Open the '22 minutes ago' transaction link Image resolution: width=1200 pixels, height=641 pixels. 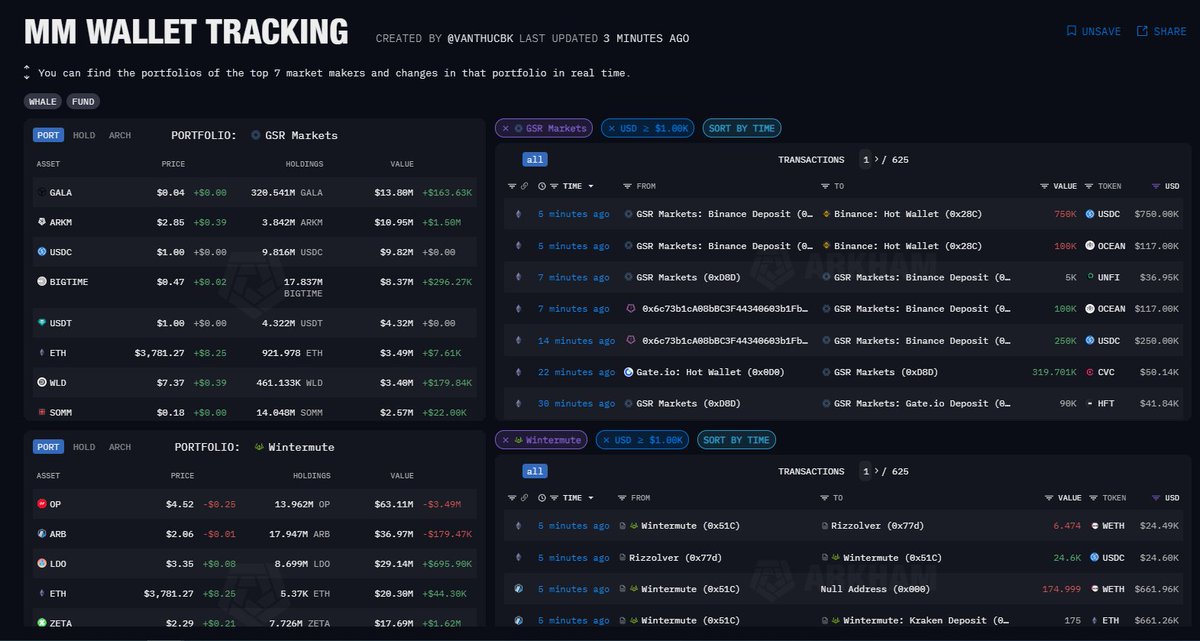pos(576,373)
